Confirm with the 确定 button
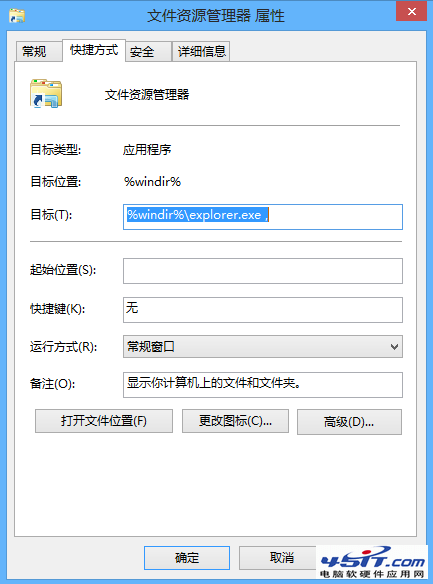This screenshot has width=433, height=584. pos(187,558)
